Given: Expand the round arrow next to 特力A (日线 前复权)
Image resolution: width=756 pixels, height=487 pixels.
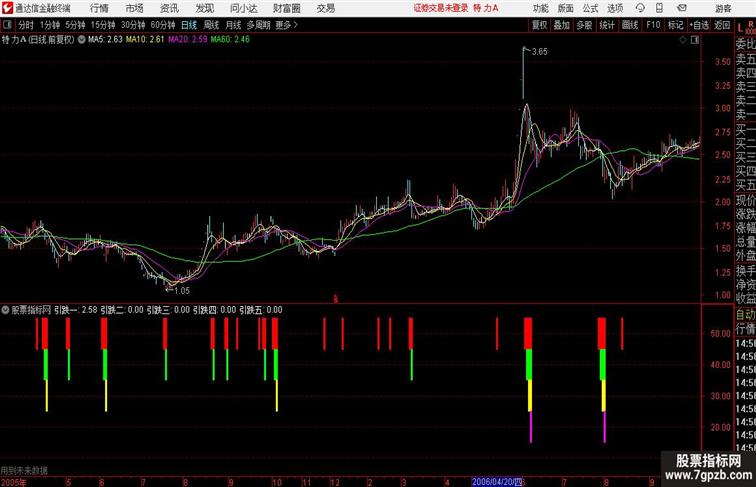Looking at the screenshot, I should point(81,40).
